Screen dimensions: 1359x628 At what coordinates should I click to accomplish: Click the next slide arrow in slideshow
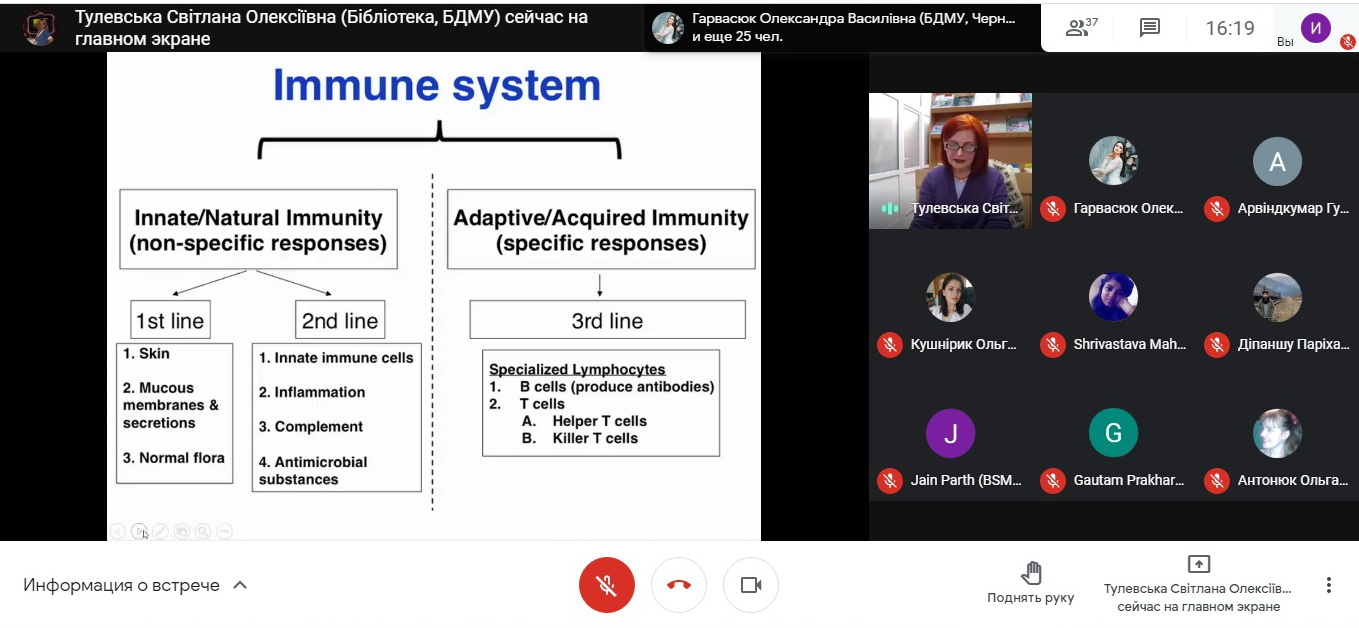(x=139, y=532)
